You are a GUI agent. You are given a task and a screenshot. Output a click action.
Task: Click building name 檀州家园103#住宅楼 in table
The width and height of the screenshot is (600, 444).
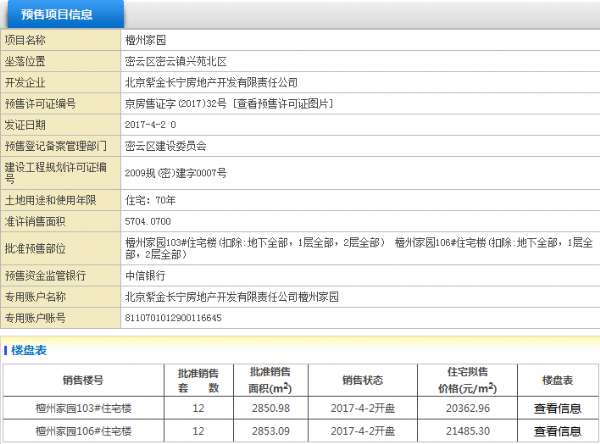tap(82, 408)
